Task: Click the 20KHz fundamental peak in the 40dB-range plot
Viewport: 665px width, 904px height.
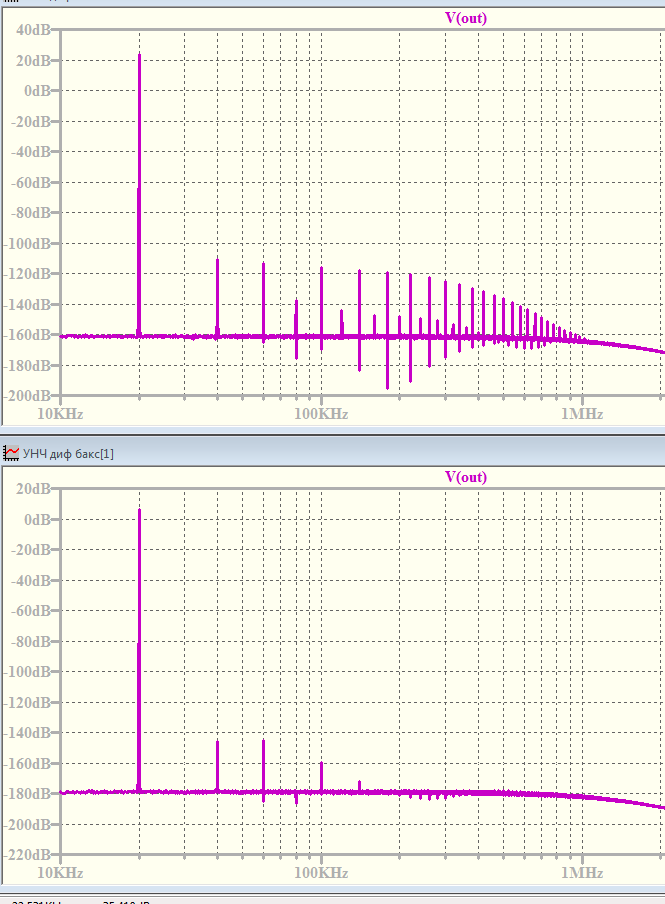Action: coord(139,195)
